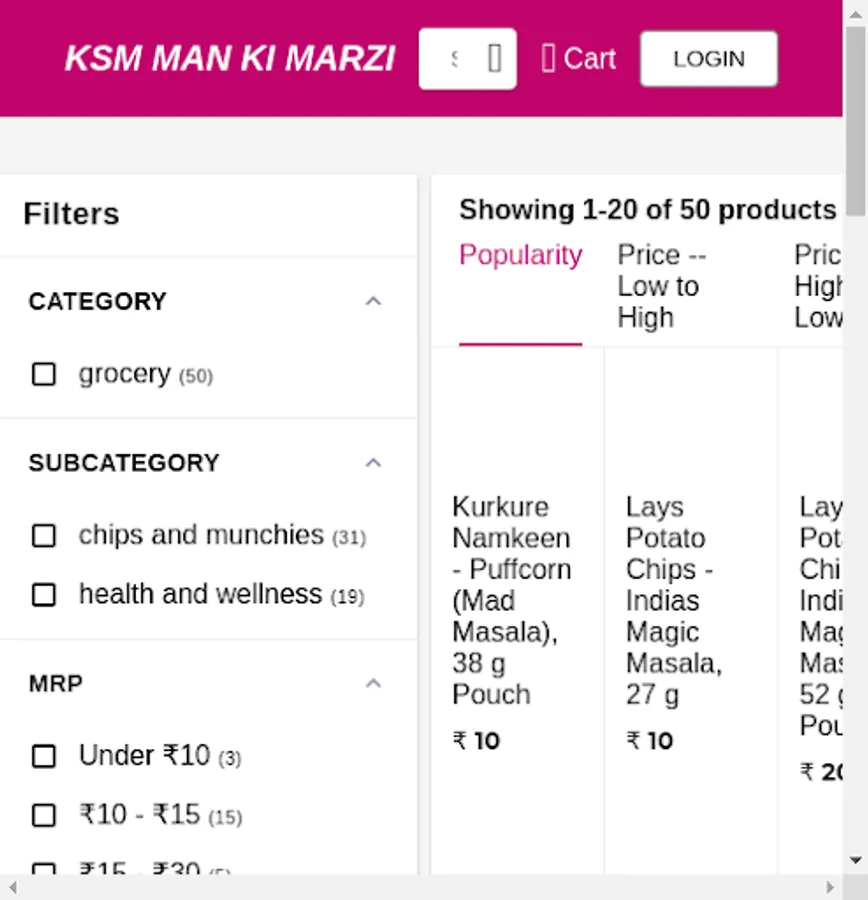Click the vertical scrollbar thumb
The height and width of the screenshot is (900, 868).
pyautogui.click(x=856, y=120)
